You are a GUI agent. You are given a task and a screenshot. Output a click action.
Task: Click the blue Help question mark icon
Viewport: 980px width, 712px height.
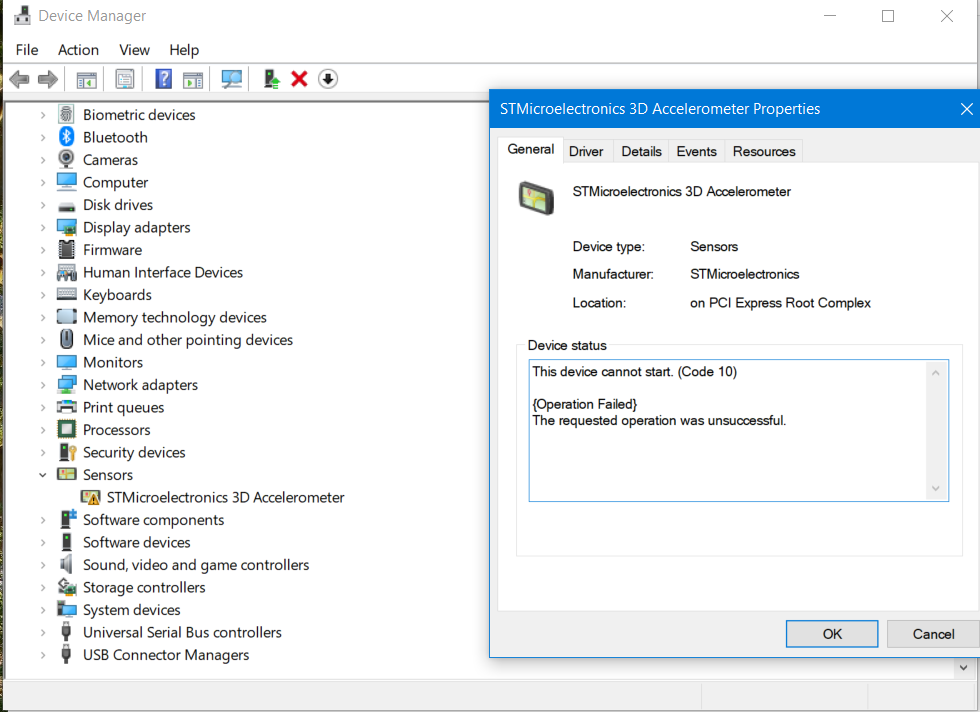pyautogui.click(x=163, y=79)
